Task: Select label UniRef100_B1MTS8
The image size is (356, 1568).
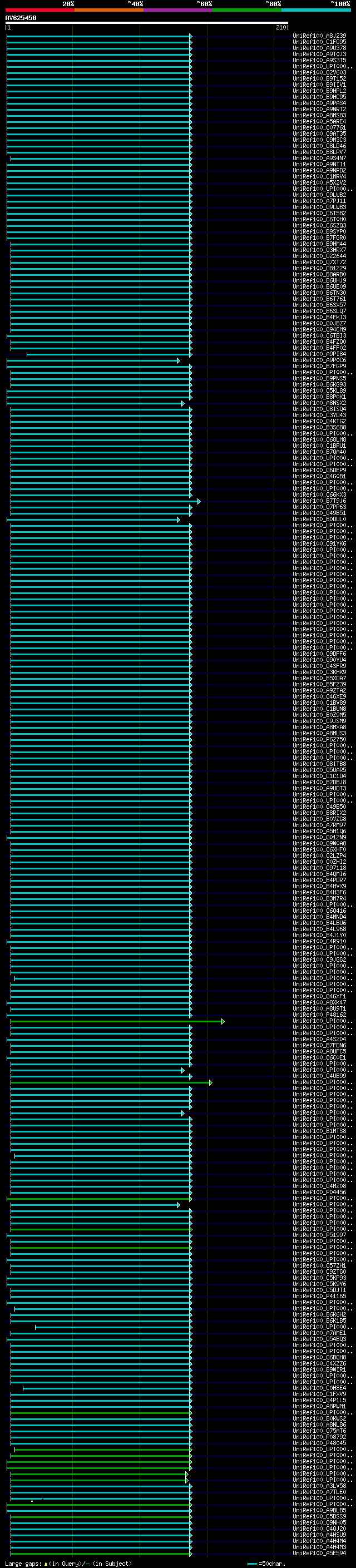Action: click(x=319, y=1131)
